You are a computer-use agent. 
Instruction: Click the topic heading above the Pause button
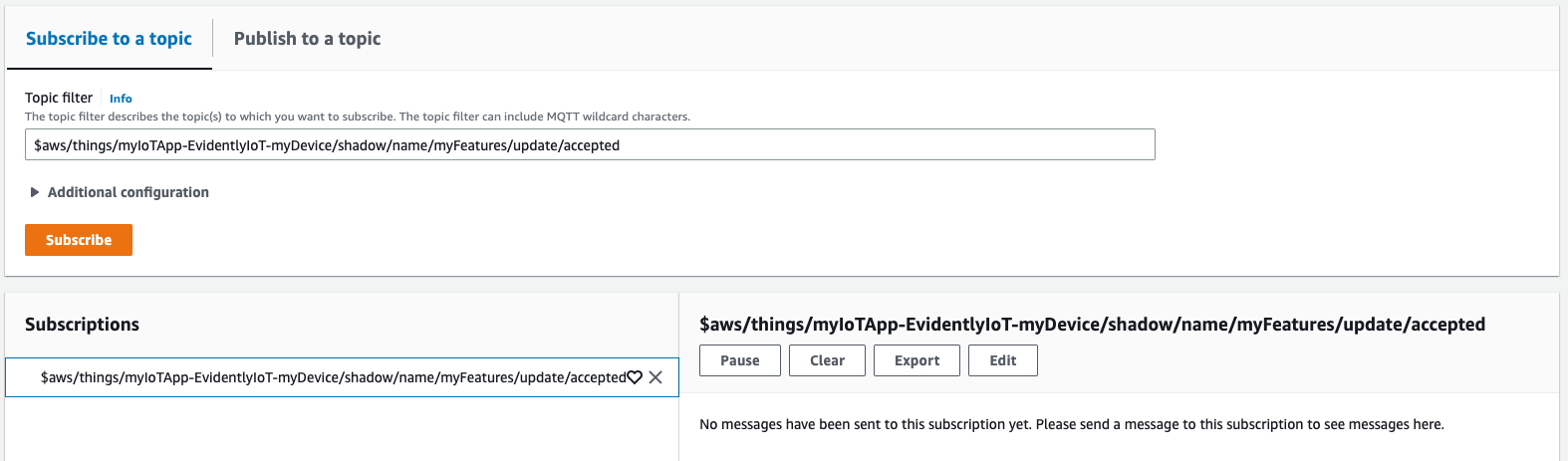point(1092,325)
